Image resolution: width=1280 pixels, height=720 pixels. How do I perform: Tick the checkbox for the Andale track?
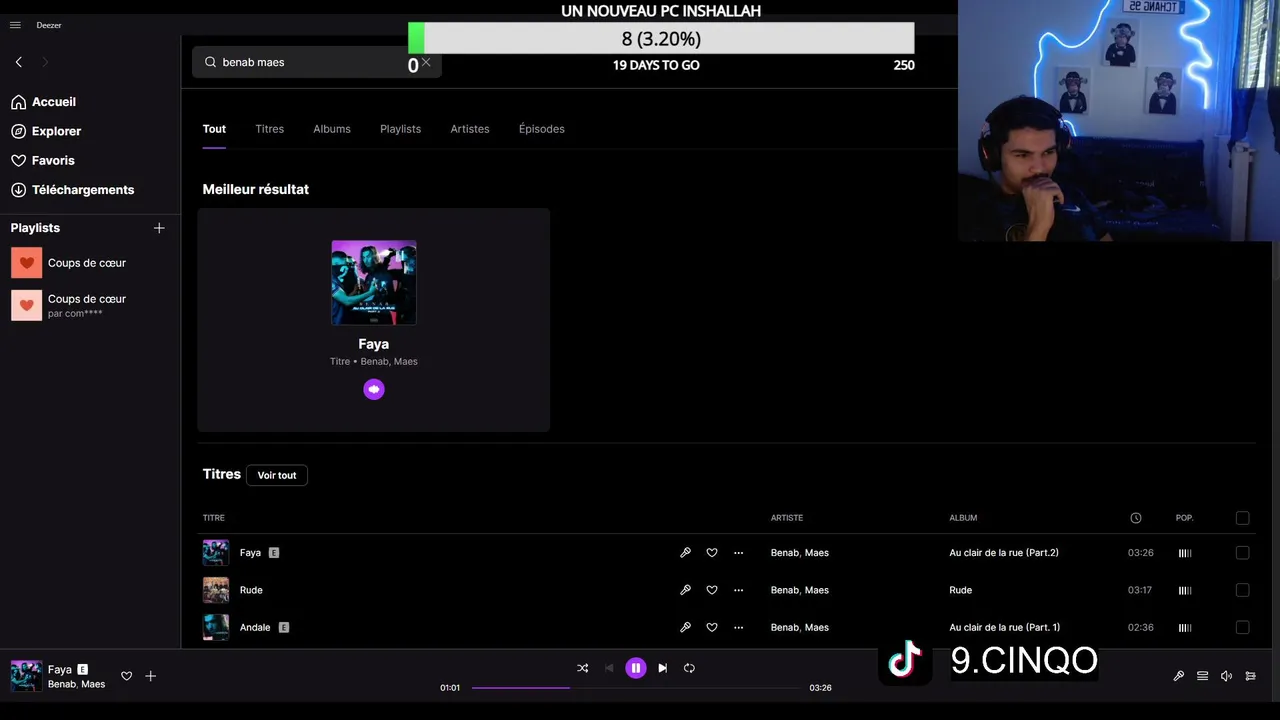pyautogui.click(x=1242, y=628)
